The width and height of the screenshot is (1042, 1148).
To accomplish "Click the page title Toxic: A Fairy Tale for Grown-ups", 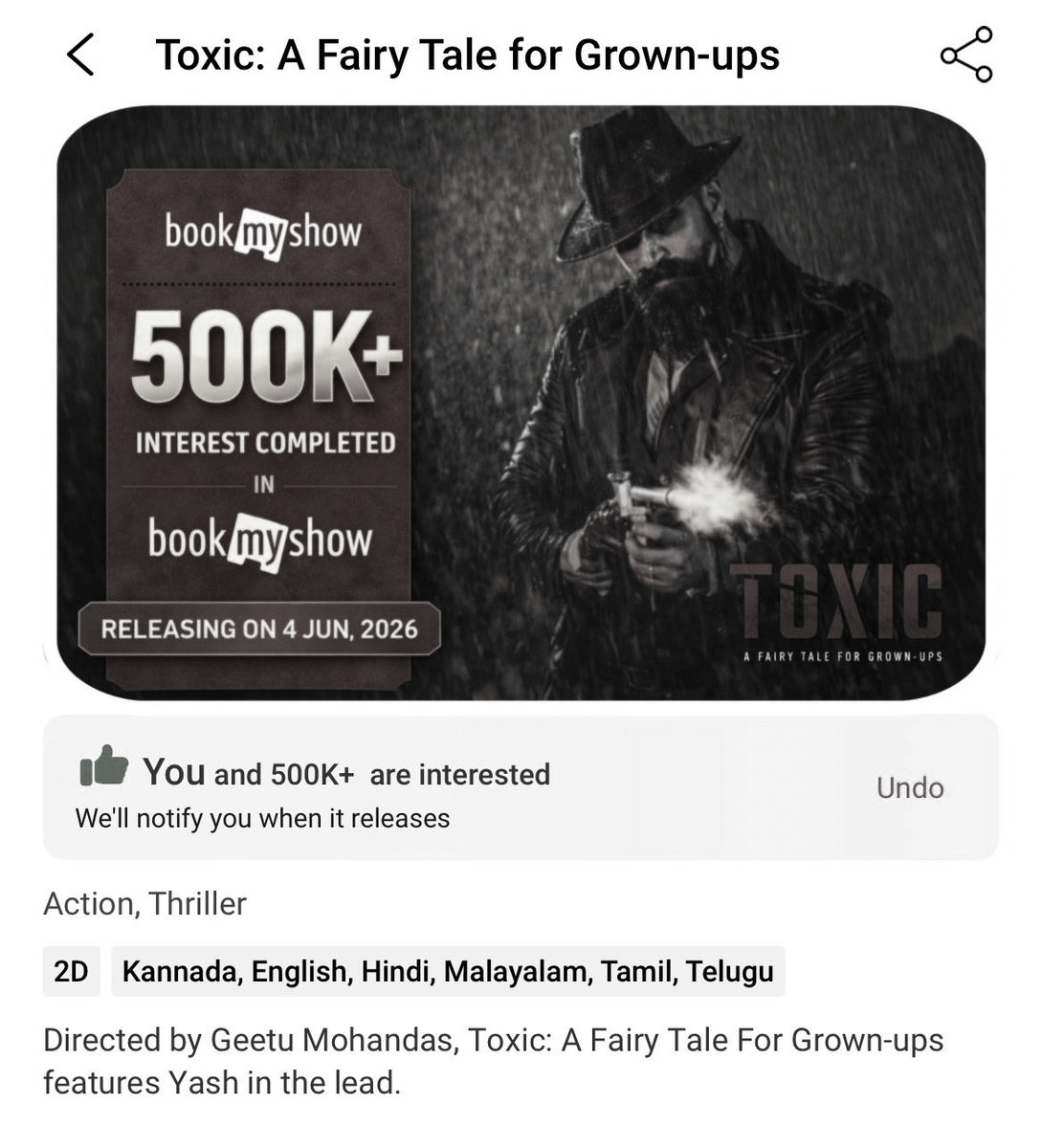I will tap(467, 55).
